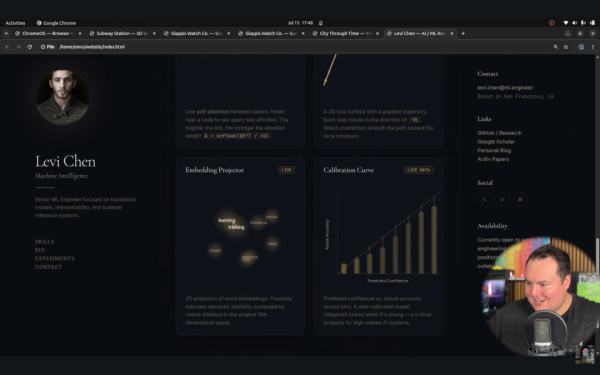The height and width of the screenshot is (375, 600).
Task: Close the Levi Chen tab
Action: click(x=452, y=34)
